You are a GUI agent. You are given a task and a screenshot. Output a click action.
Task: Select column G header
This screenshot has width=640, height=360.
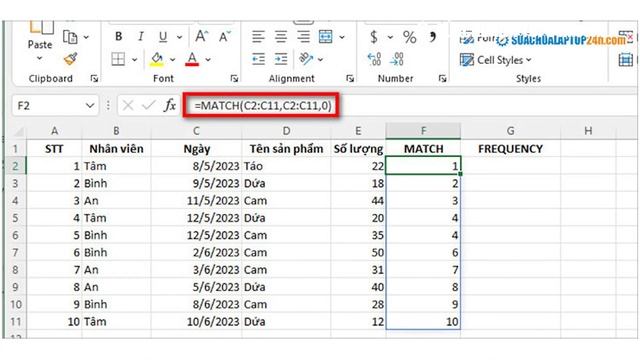(x=510, y=131)
